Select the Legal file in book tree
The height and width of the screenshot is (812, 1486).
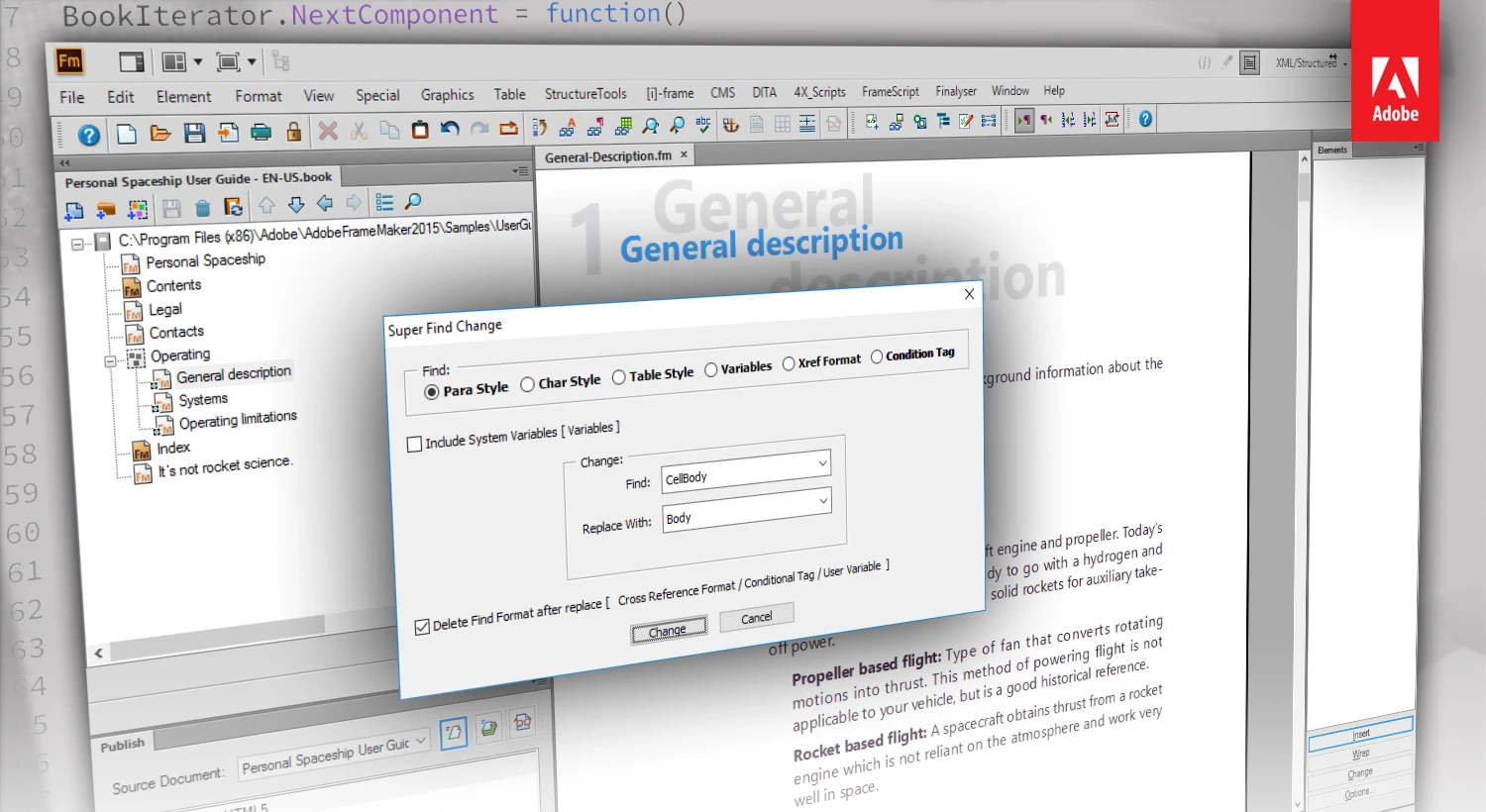tap(165, 309)
